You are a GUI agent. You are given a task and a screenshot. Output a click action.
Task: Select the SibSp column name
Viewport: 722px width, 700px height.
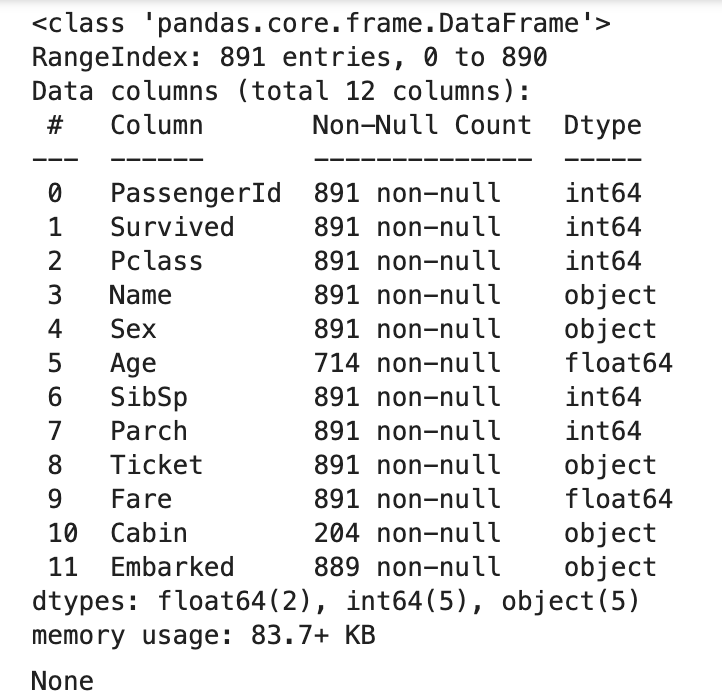(x=149, y=397)
